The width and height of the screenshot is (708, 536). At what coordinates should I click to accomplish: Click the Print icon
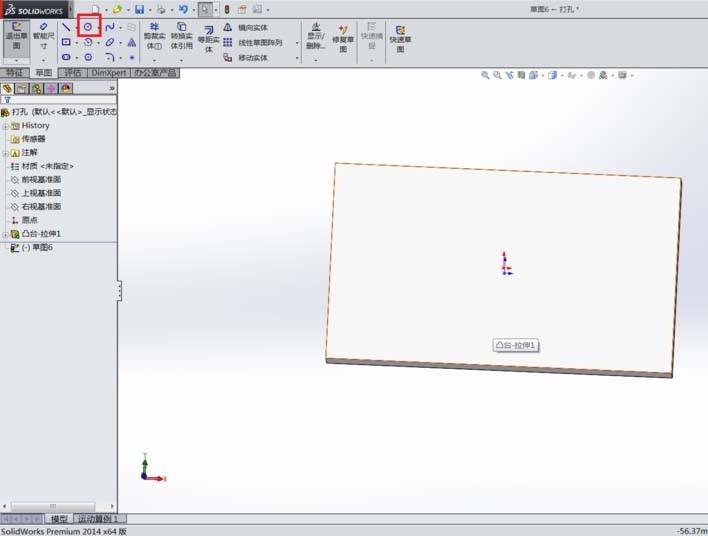[161, 9]
